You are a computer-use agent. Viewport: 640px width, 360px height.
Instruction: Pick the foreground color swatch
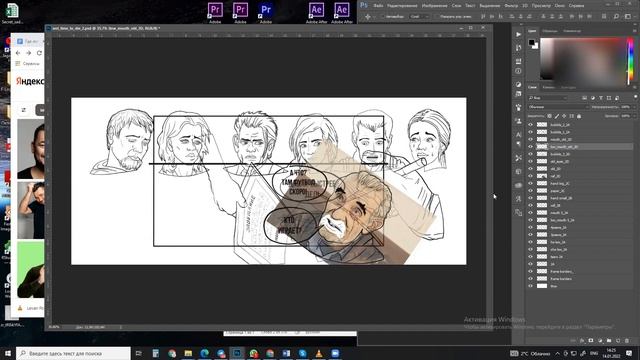point(531,42)
